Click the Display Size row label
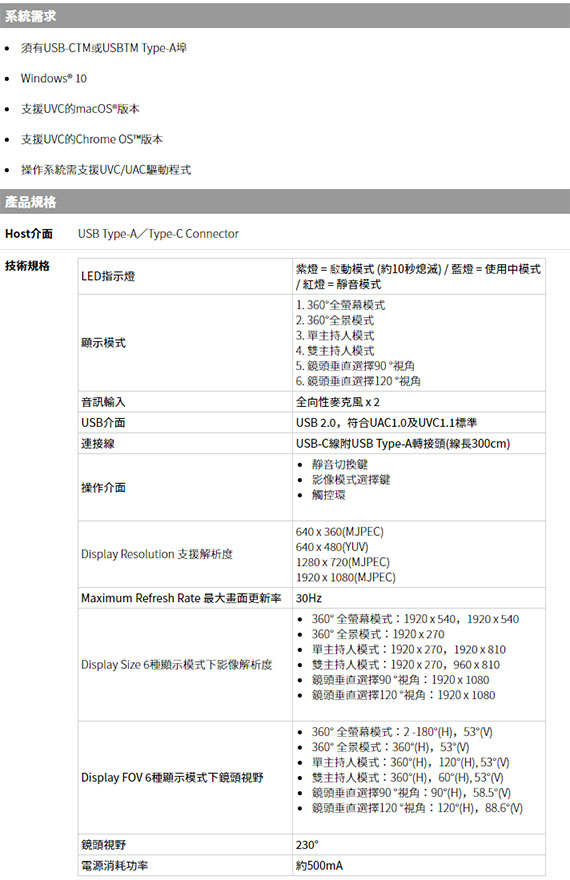 (177, 664)
